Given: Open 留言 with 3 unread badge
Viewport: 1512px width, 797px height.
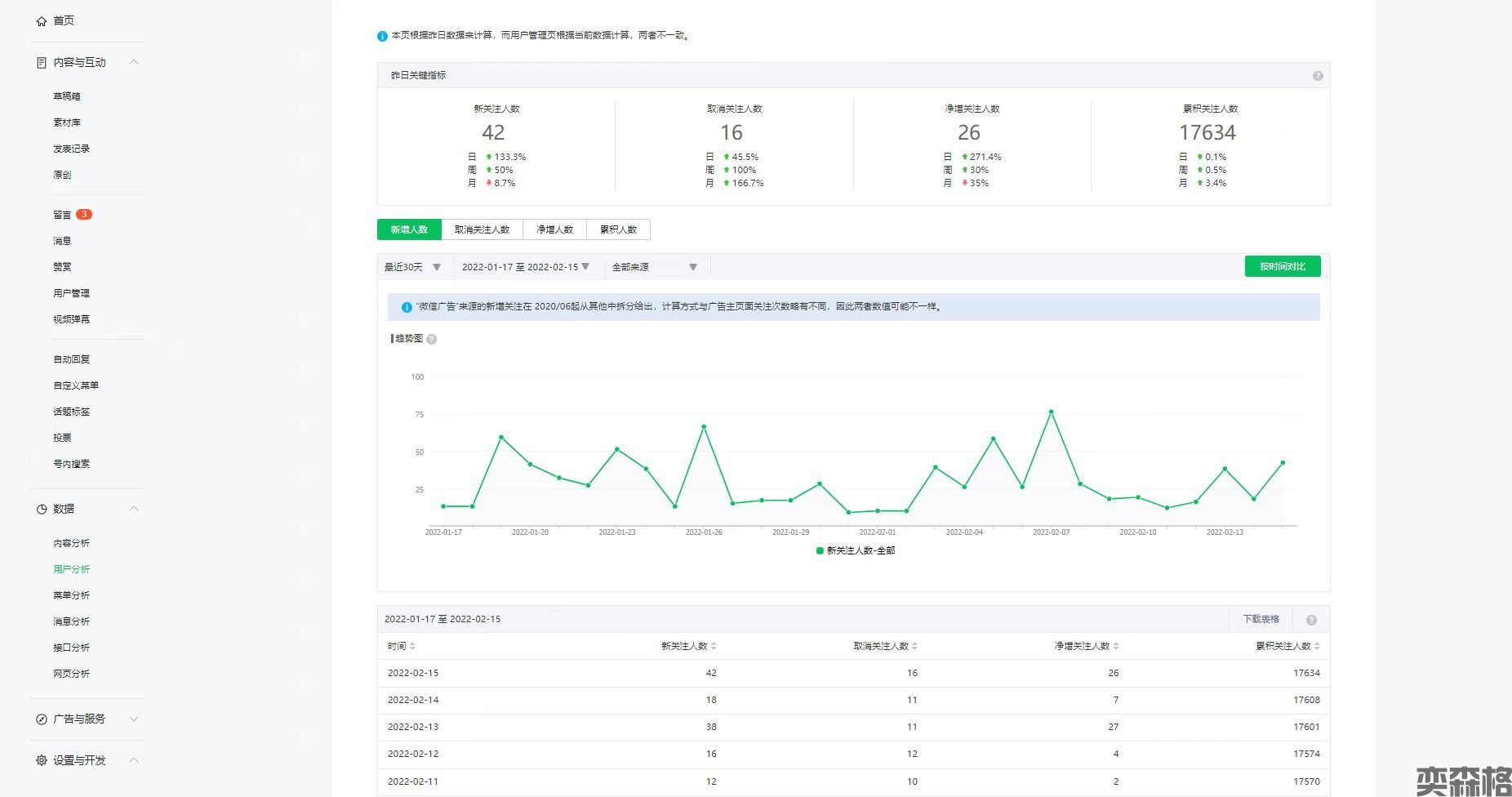Looking at the screenshot, I should coord(63,215).
